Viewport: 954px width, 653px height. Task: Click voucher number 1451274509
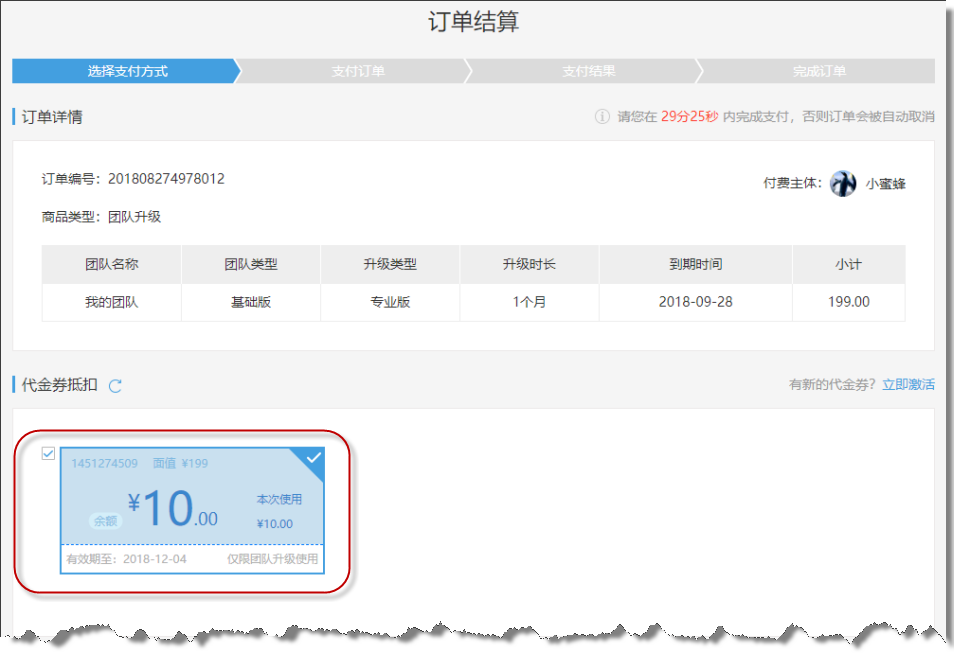coord(104,463)
